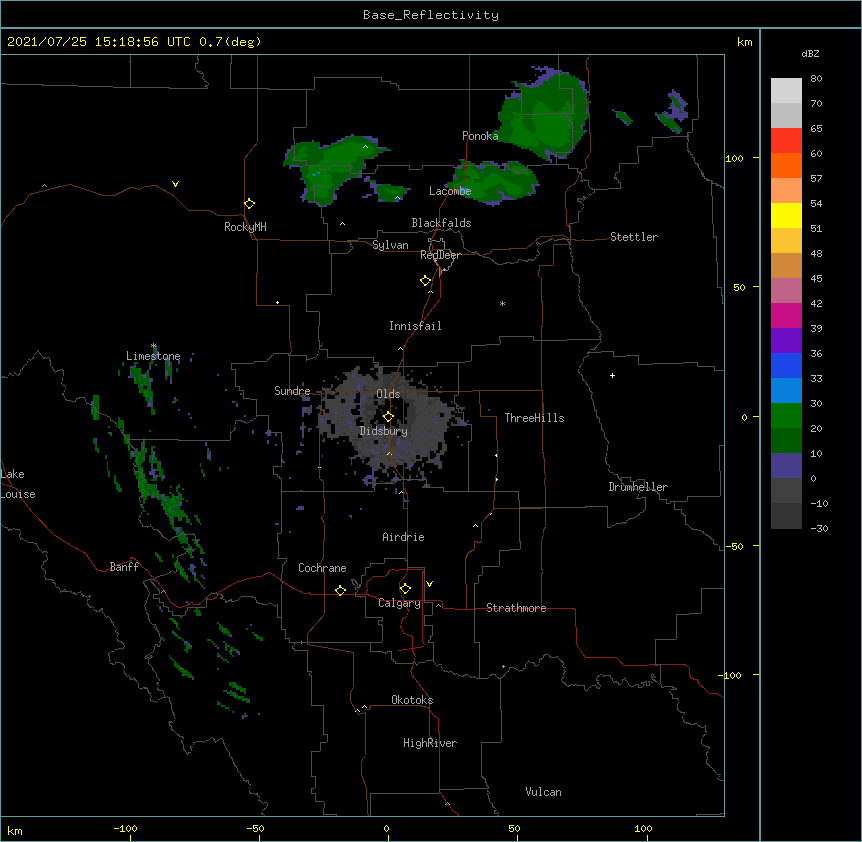Image resolution: width=862 pixels, height=842 pixels.
Task: Click the Calgary city label
Action: pos(400,603)
